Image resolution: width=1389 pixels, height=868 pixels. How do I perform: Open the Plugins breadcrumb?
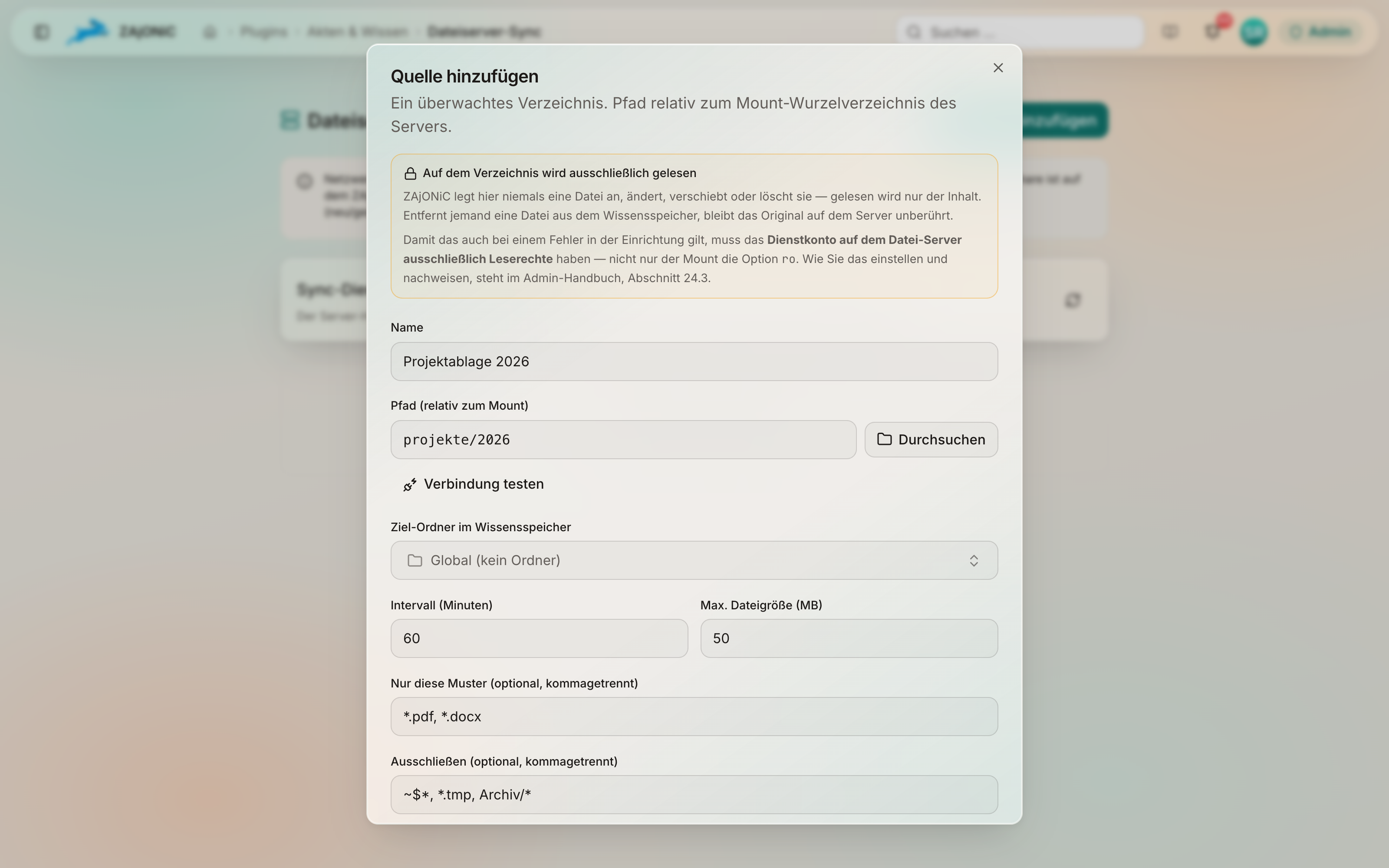[263, 32]
